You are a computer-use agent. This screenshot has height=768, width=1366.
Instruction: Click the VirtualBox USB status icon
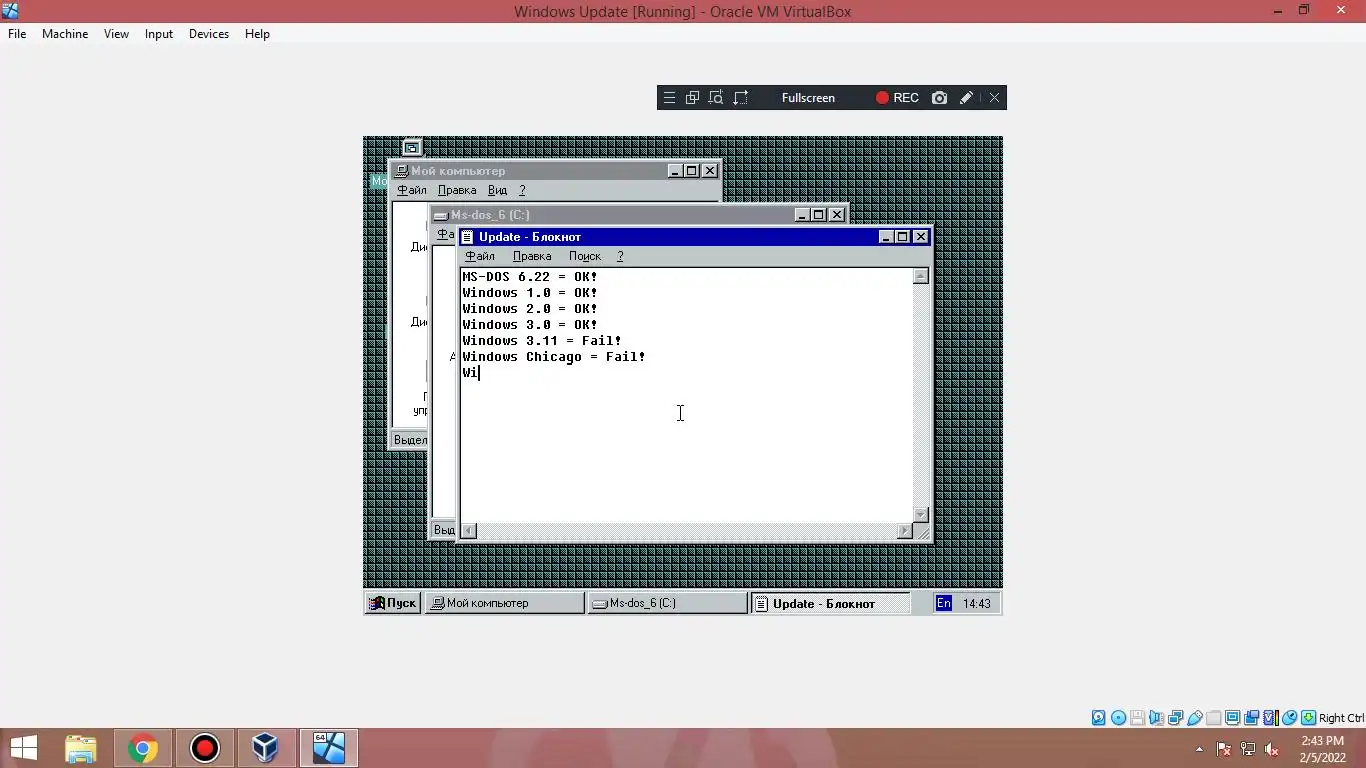click(1195, 718)
